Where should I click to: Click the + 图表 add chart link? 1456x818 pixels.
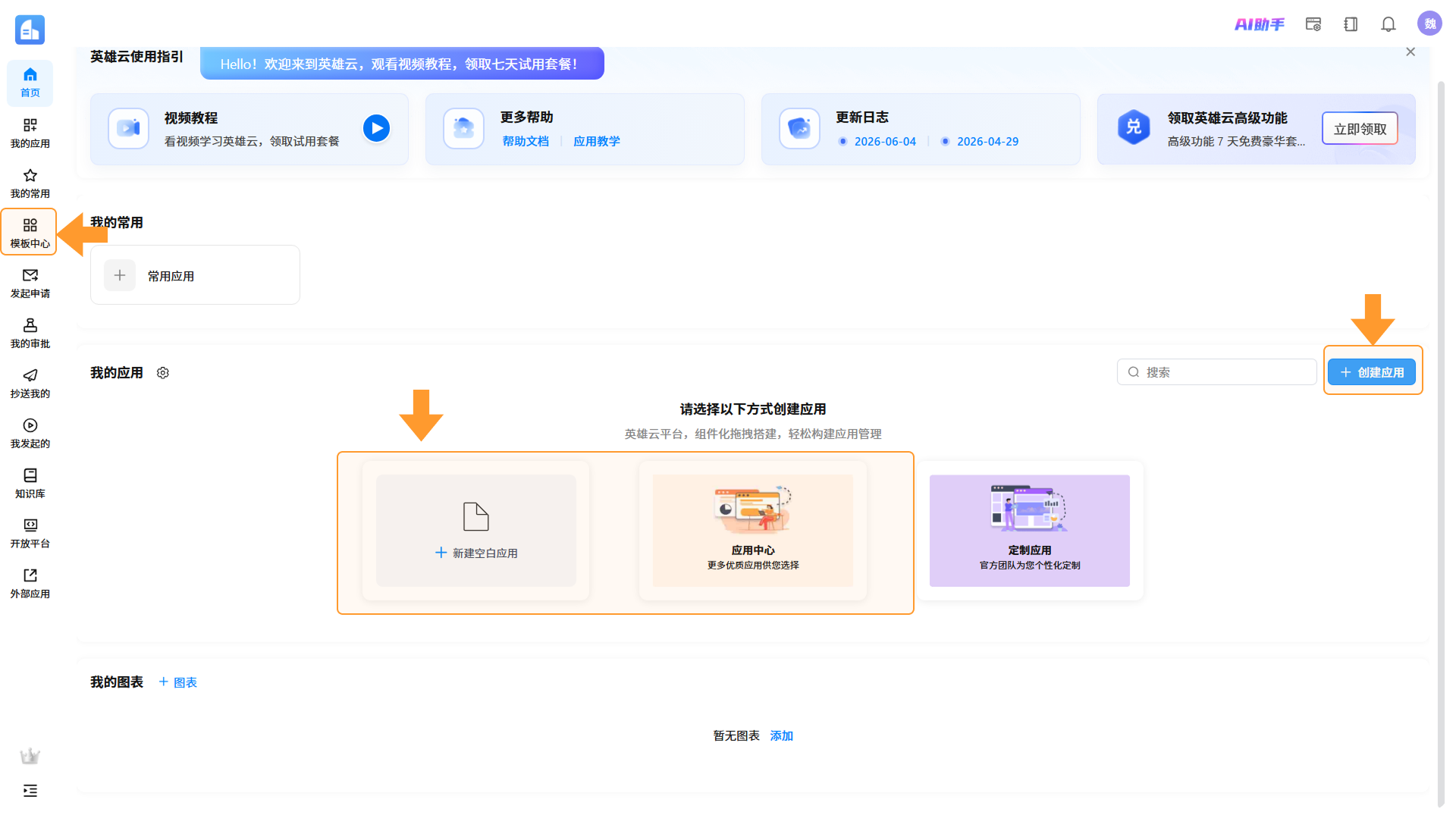[177, 682]
